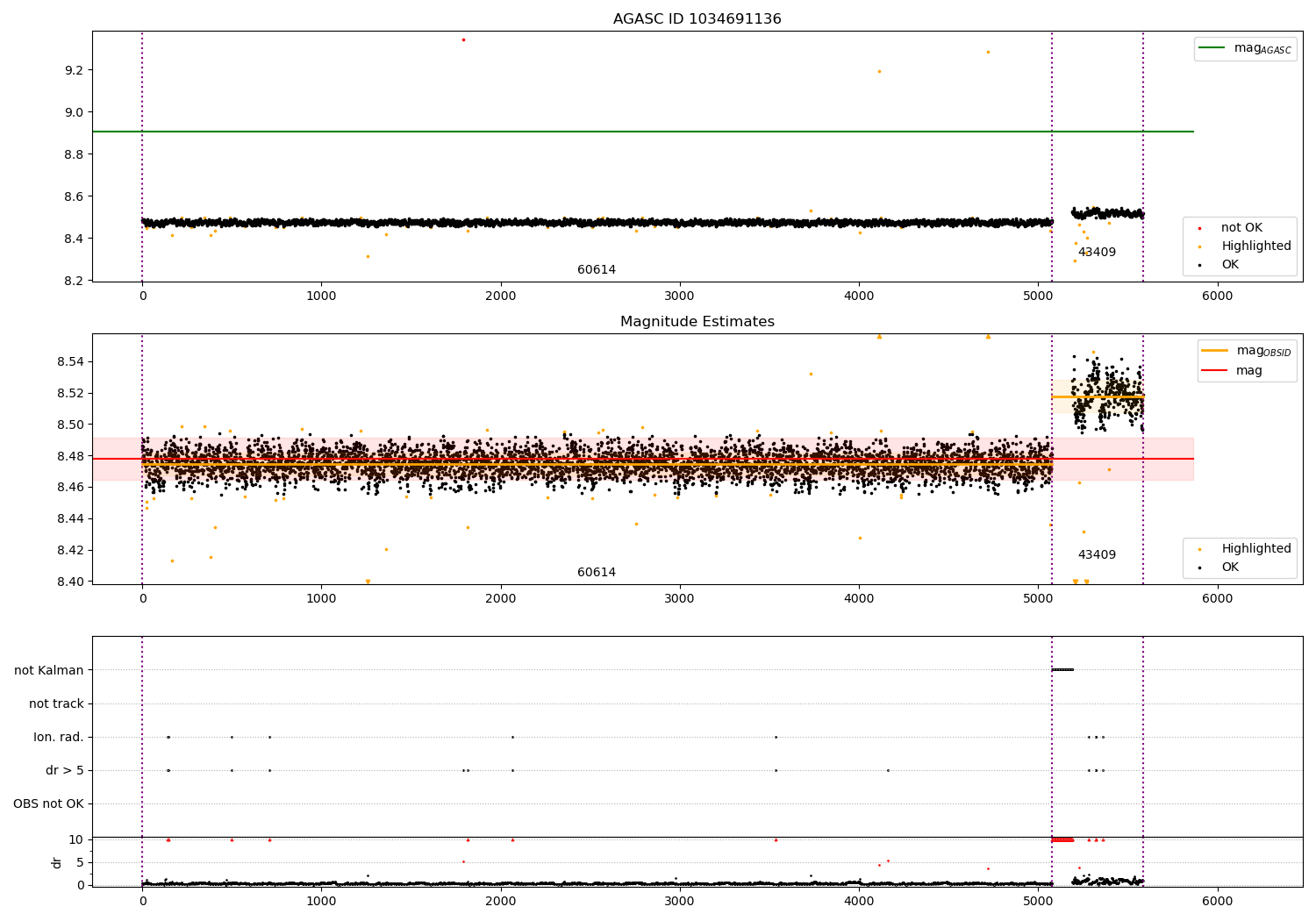1316x921 pixels.
Task: Click the 'dr > 5' y-axis label
Action: point(65,770)
